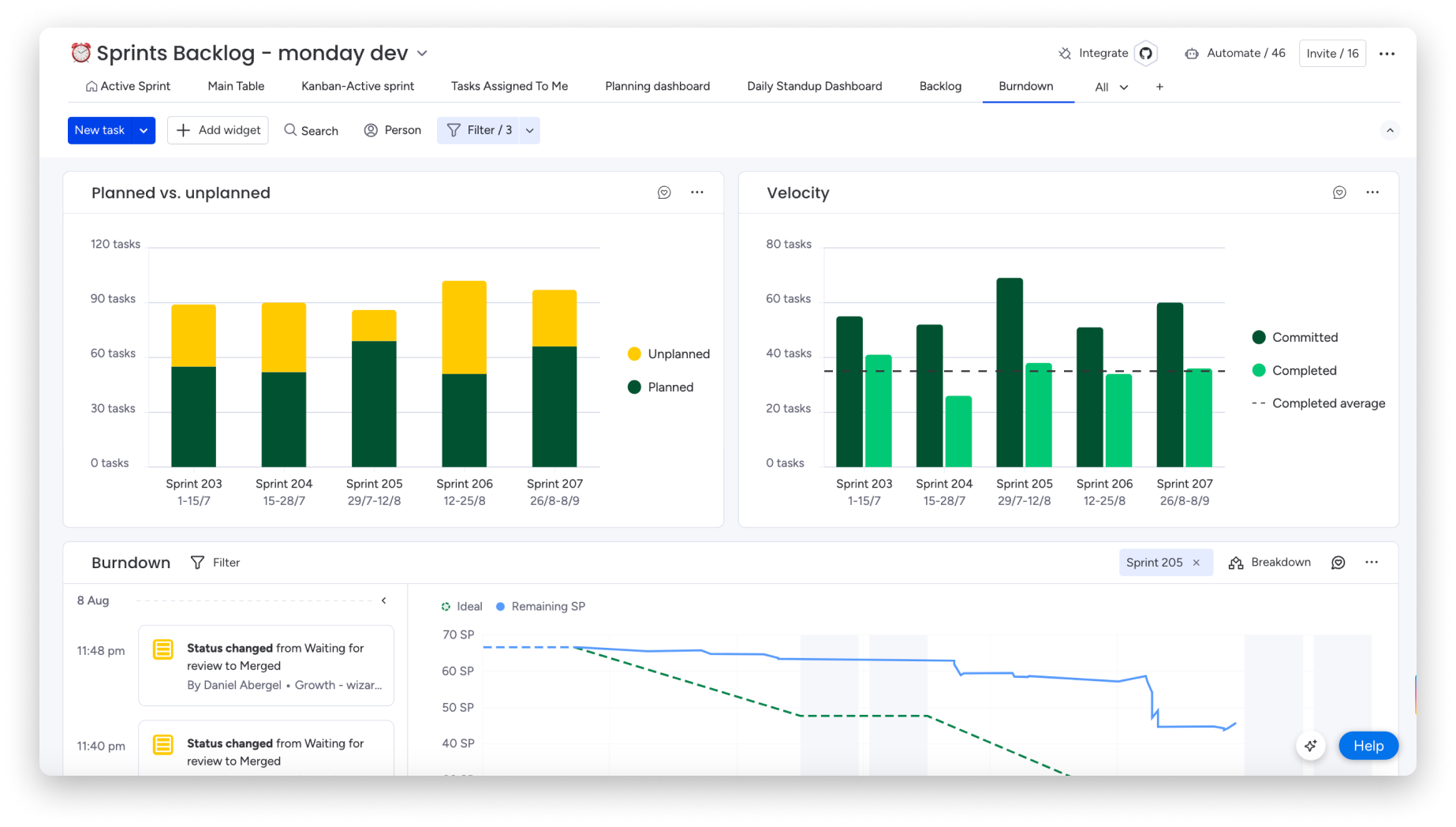Viewport: 1456px width, 827px height.
Task: Go to the Planning dashboard tab
Action: pyautogui.click(x=657, y=86)
